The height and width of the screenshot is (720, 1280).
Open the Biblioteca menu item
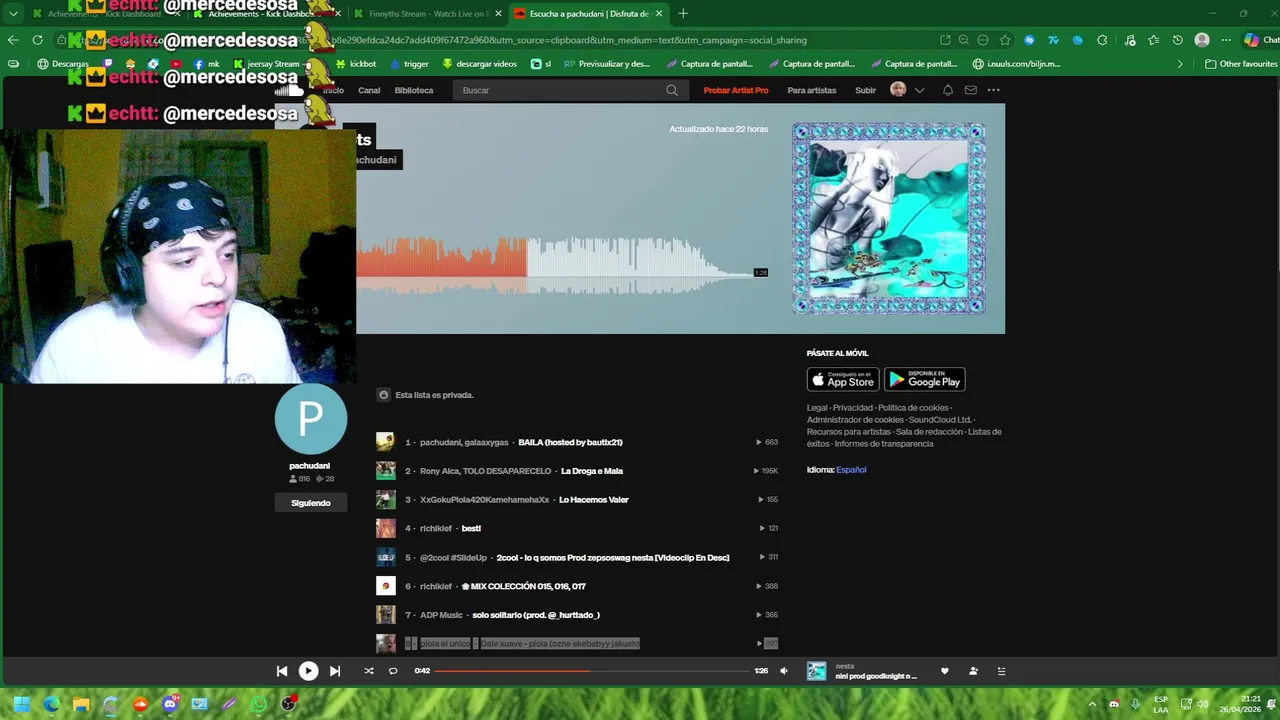(x=414, y=90)
